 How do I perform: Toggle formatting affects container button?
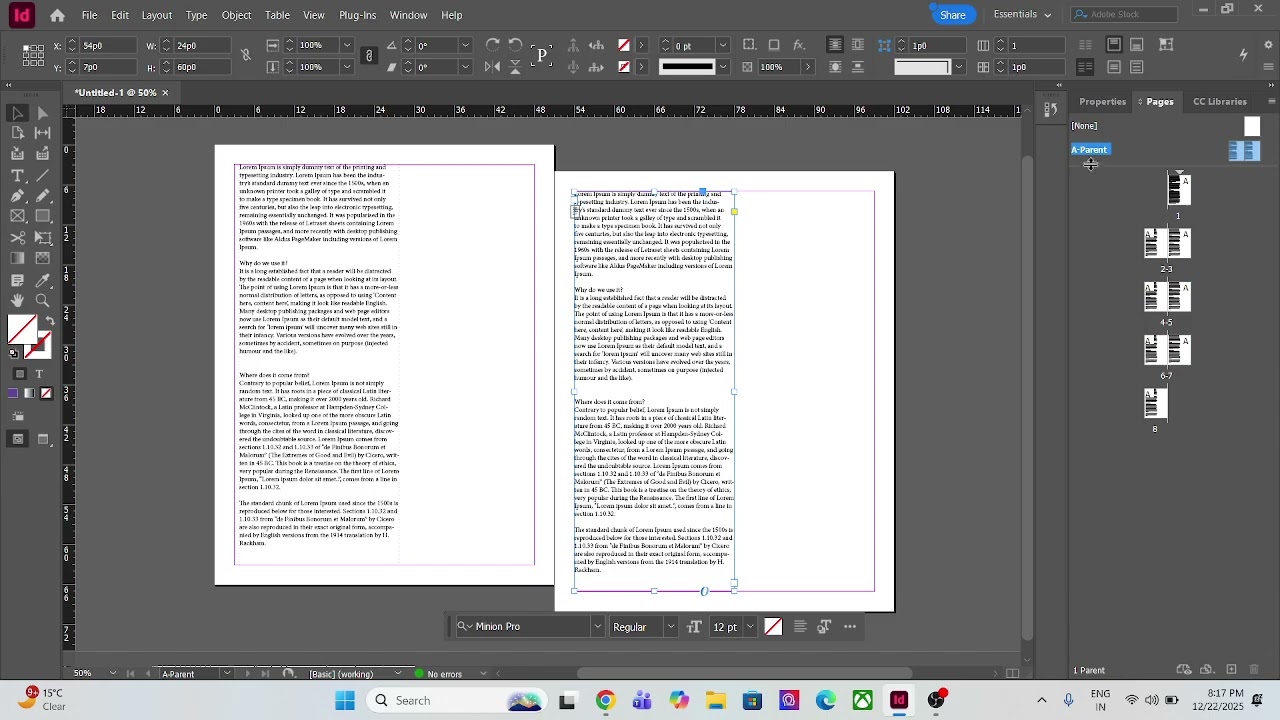20,374
